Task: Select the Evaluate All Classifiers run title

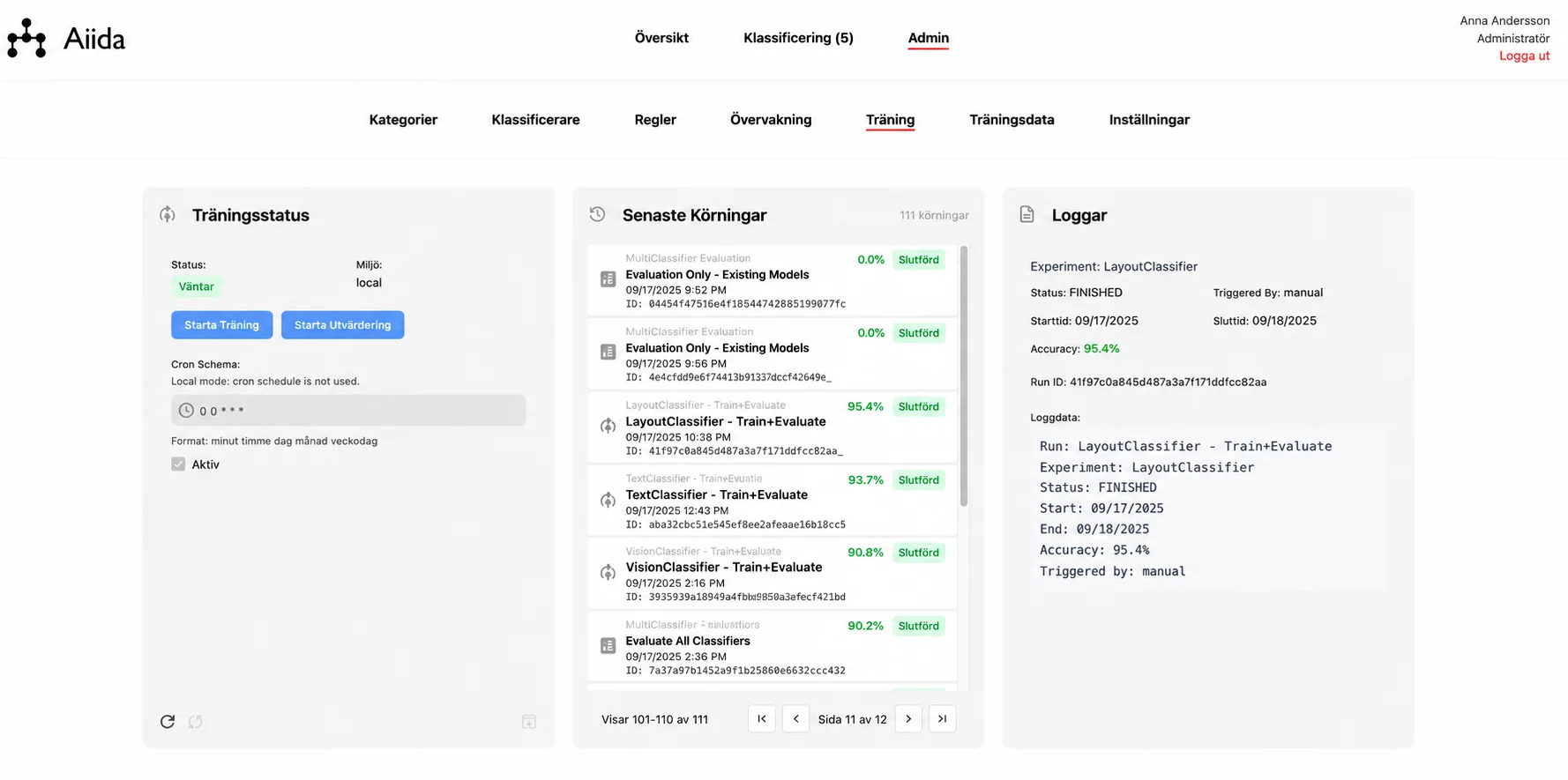Action: pos(688,641)
